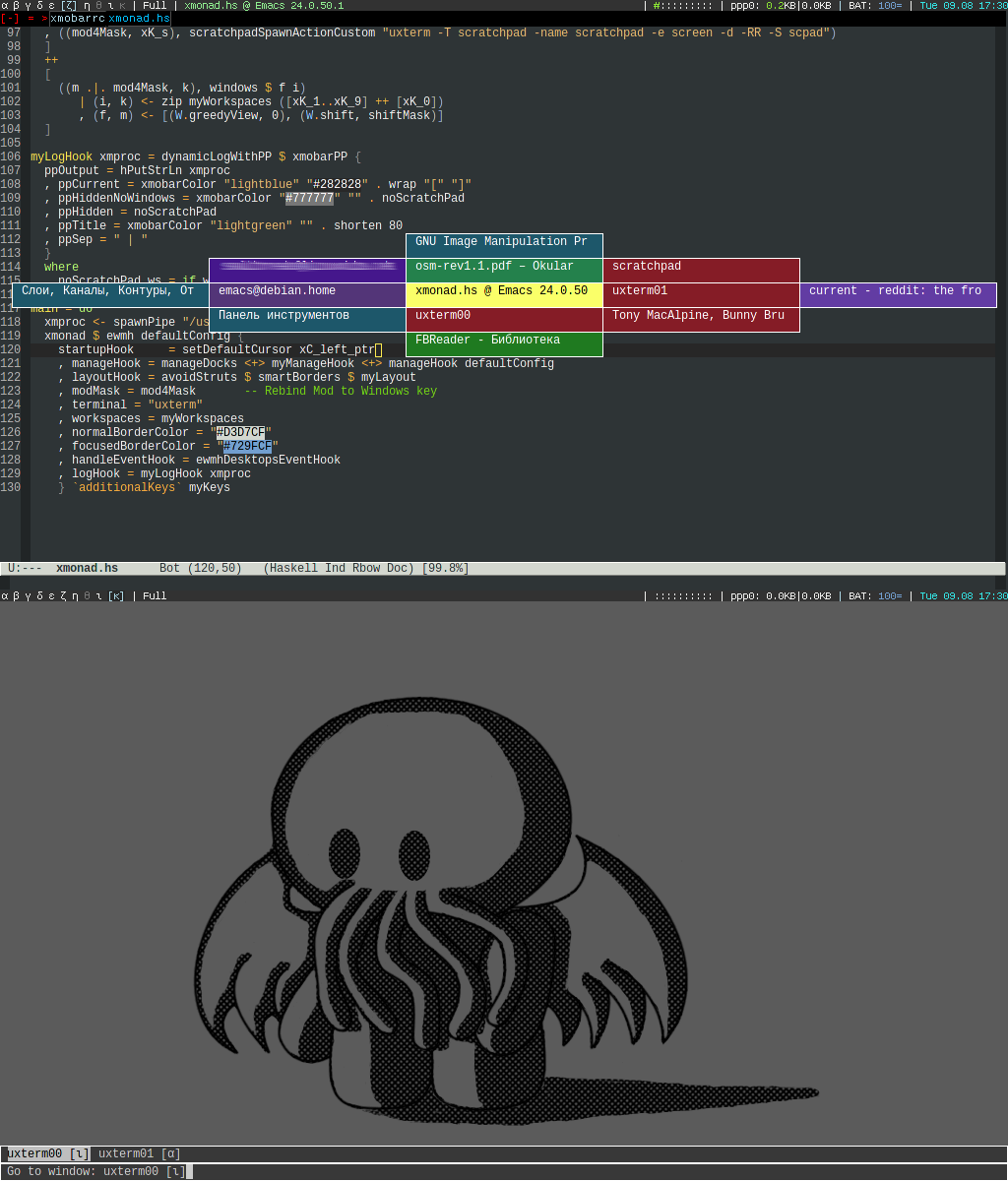The image size is (1008, 1181).
Task: Pick GNU Image Manipulation Pr grid cell
Action: (x=504, y=246)
